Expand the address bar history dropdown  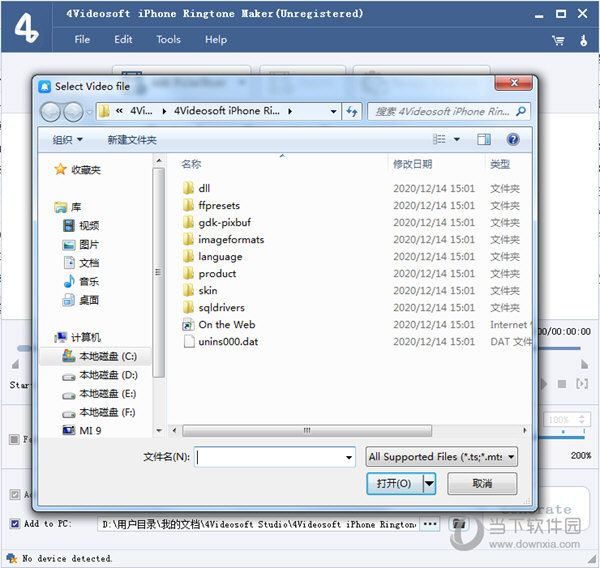333,111
